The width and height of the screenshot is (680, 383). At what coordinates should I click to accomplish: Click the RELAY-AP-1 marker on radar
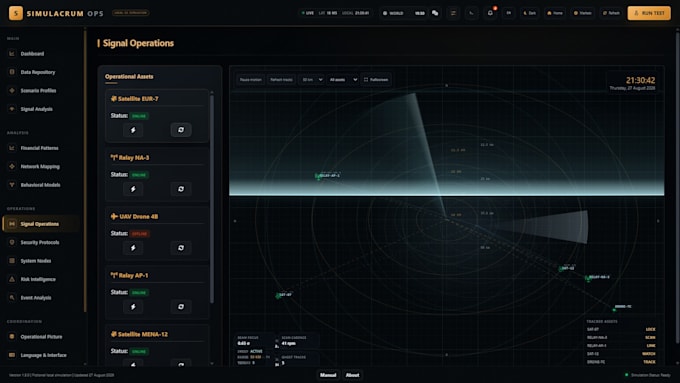(319, 176)
